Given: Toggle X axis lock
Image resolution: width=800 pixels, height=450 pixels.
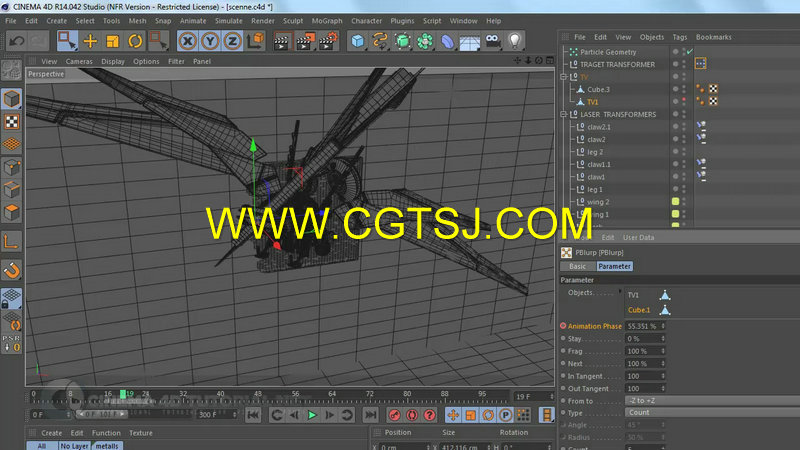Looking at the screenshot, I should [188, 41].
